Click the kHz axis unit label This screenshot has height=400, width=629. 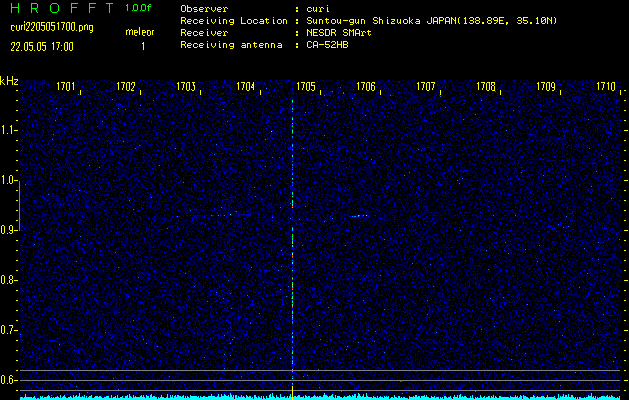9,81
